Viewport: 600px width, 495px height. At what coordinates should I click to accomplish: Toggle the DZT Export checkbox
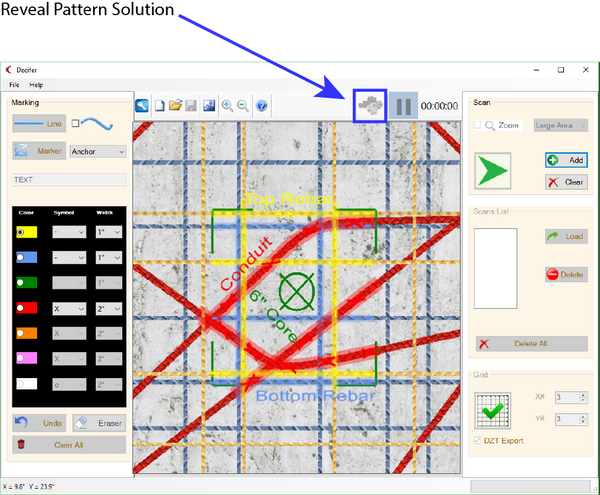point(477,440)
